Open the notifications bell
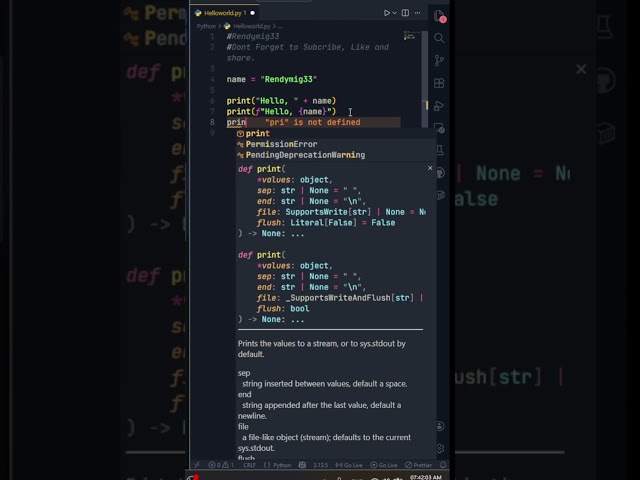Screen dimensions: 640x480 click(443, 464)
